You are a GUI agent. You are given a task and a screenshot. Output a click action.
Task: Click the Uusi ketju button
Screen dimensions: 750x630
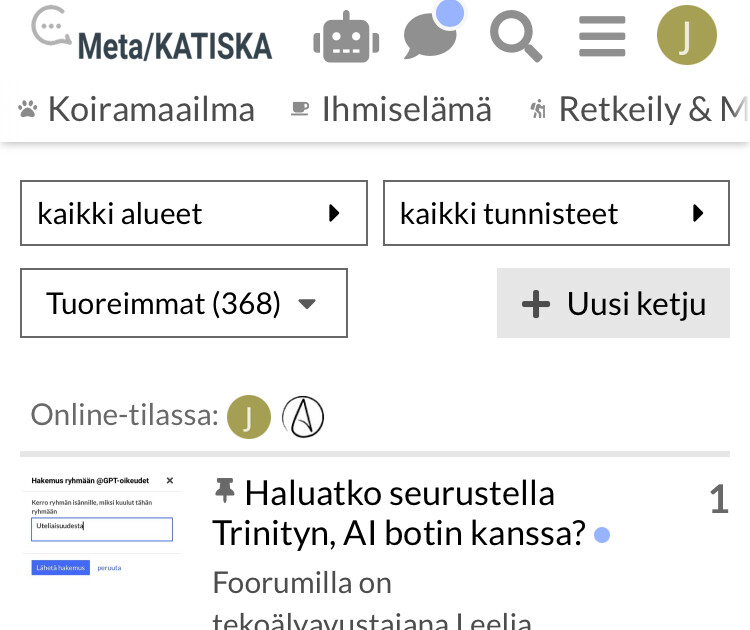point(613,303)
